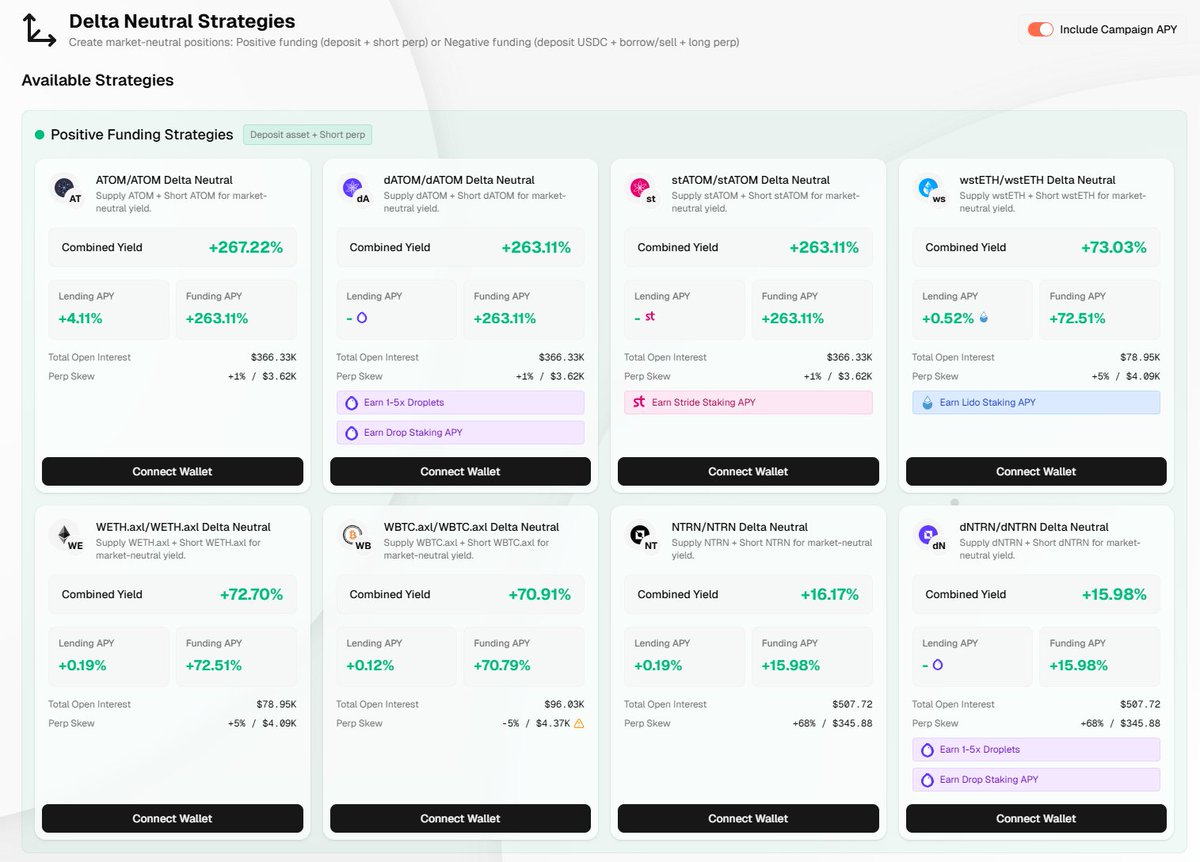Viewport: 1200px width, 862px height.
Task: Click Drop icon in dNTRN Lending APY
Action: click(x=938, y=665)
